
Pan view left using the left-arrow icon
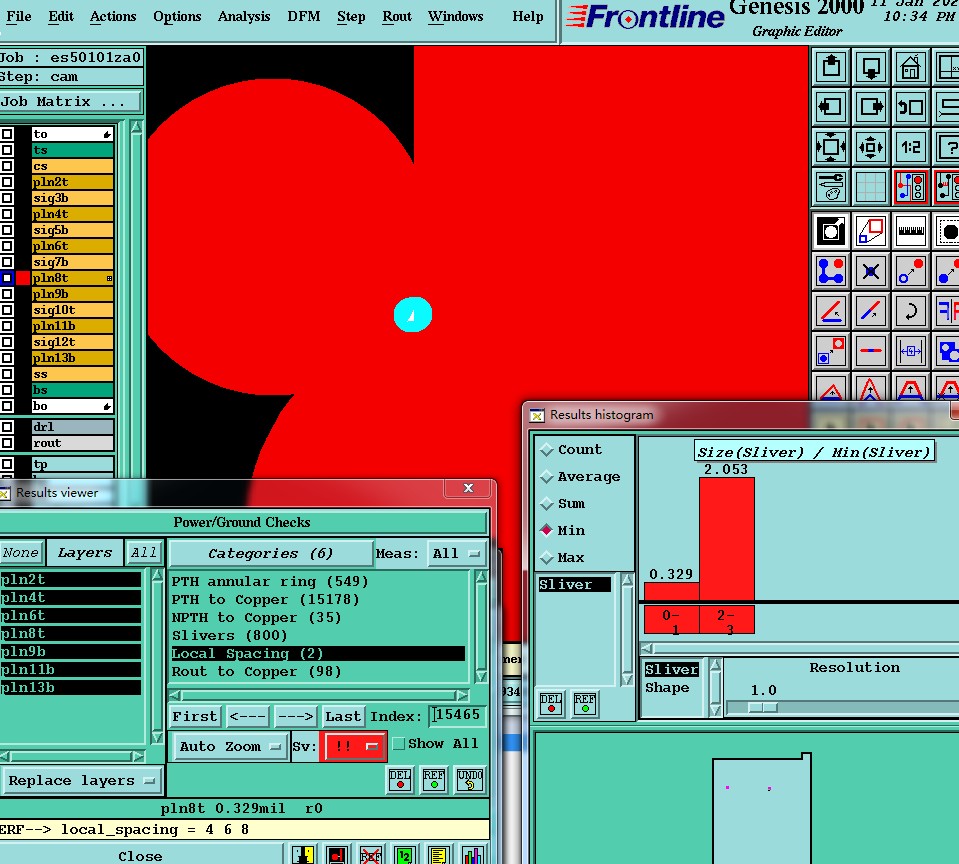coord(831,107)
